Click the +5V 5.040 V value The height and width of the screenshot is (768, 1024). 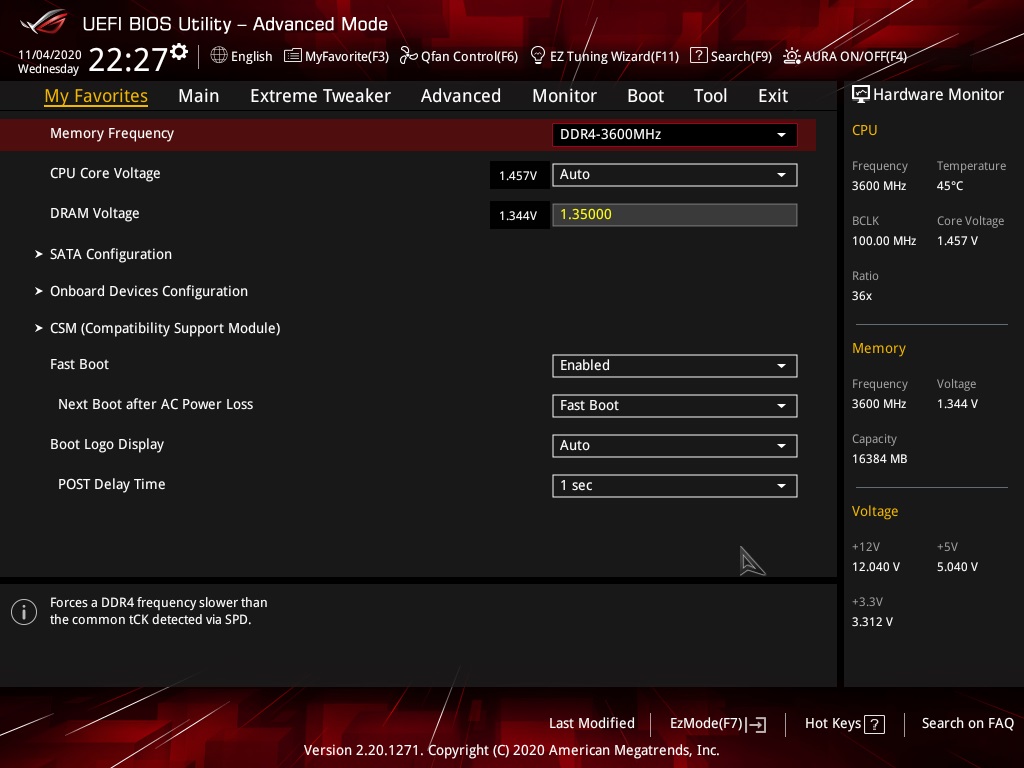click(957, 567)
